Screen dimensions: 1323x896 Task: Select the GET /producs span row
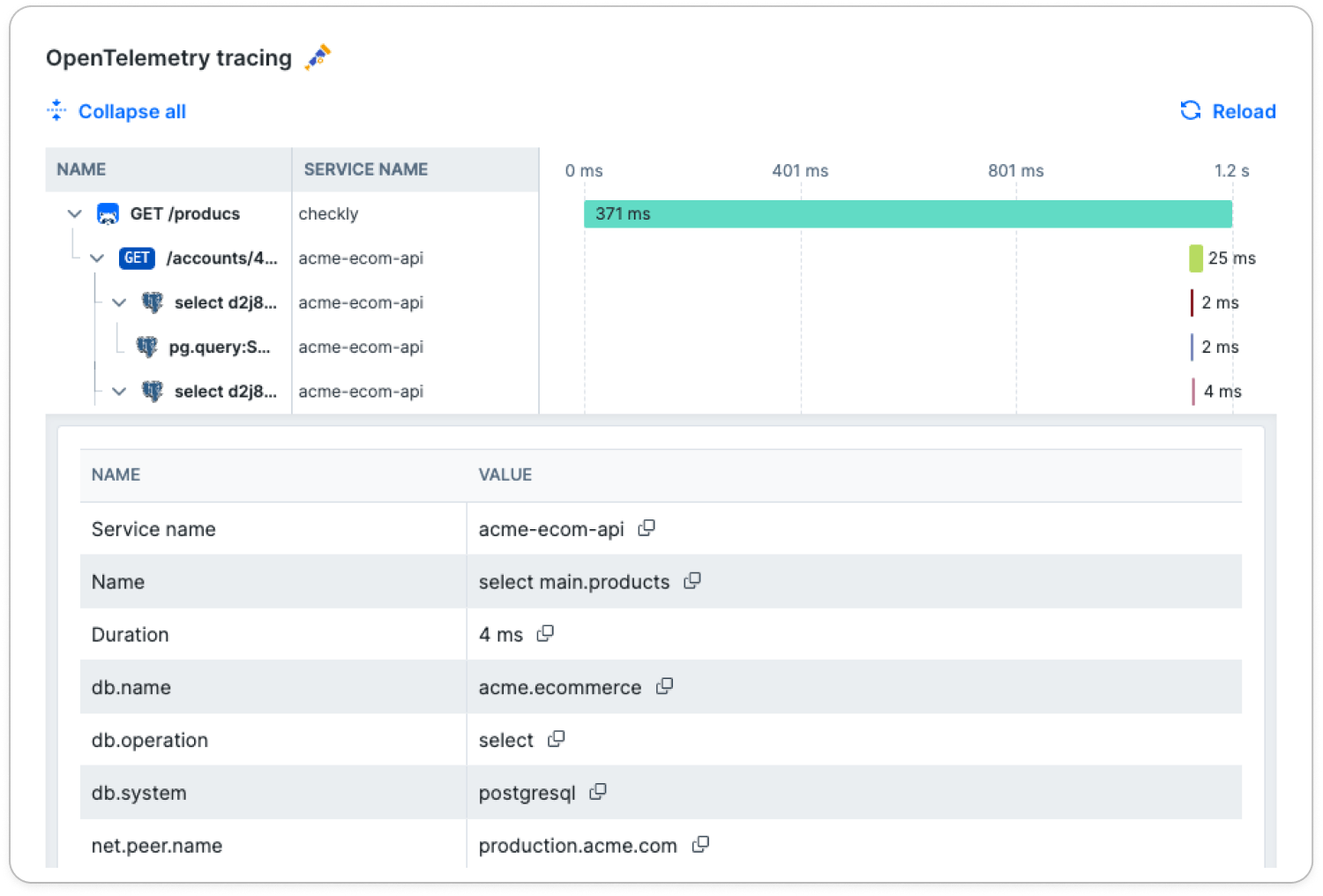[x=292, y=213]
